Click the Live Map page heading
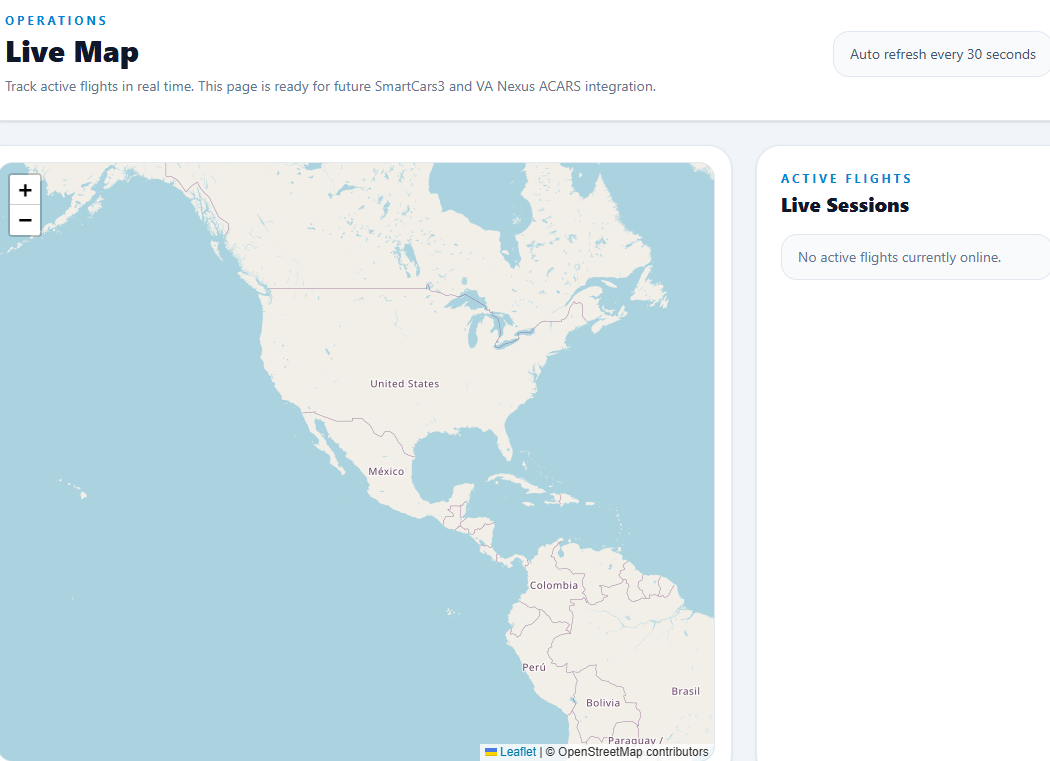 [72, 52]
